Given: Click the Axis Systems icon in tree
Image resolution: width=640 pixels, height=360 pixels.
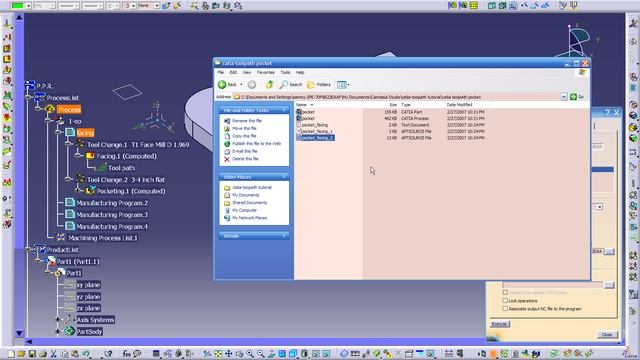Looking at the screenshot, I should (69, 320).
